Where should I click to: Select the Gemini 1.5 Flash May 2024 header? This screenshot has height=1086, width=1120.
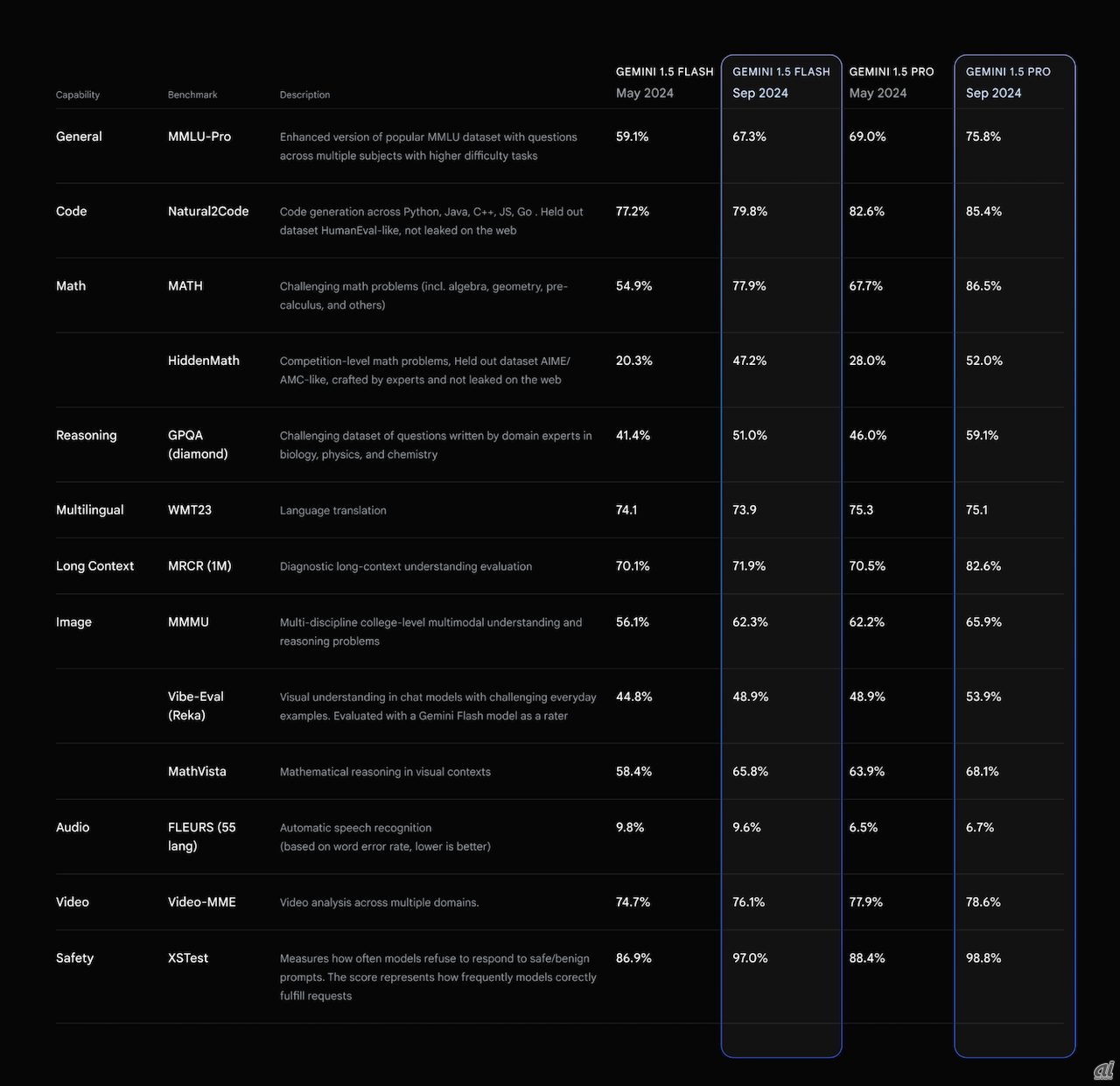[x=665, y=82]
